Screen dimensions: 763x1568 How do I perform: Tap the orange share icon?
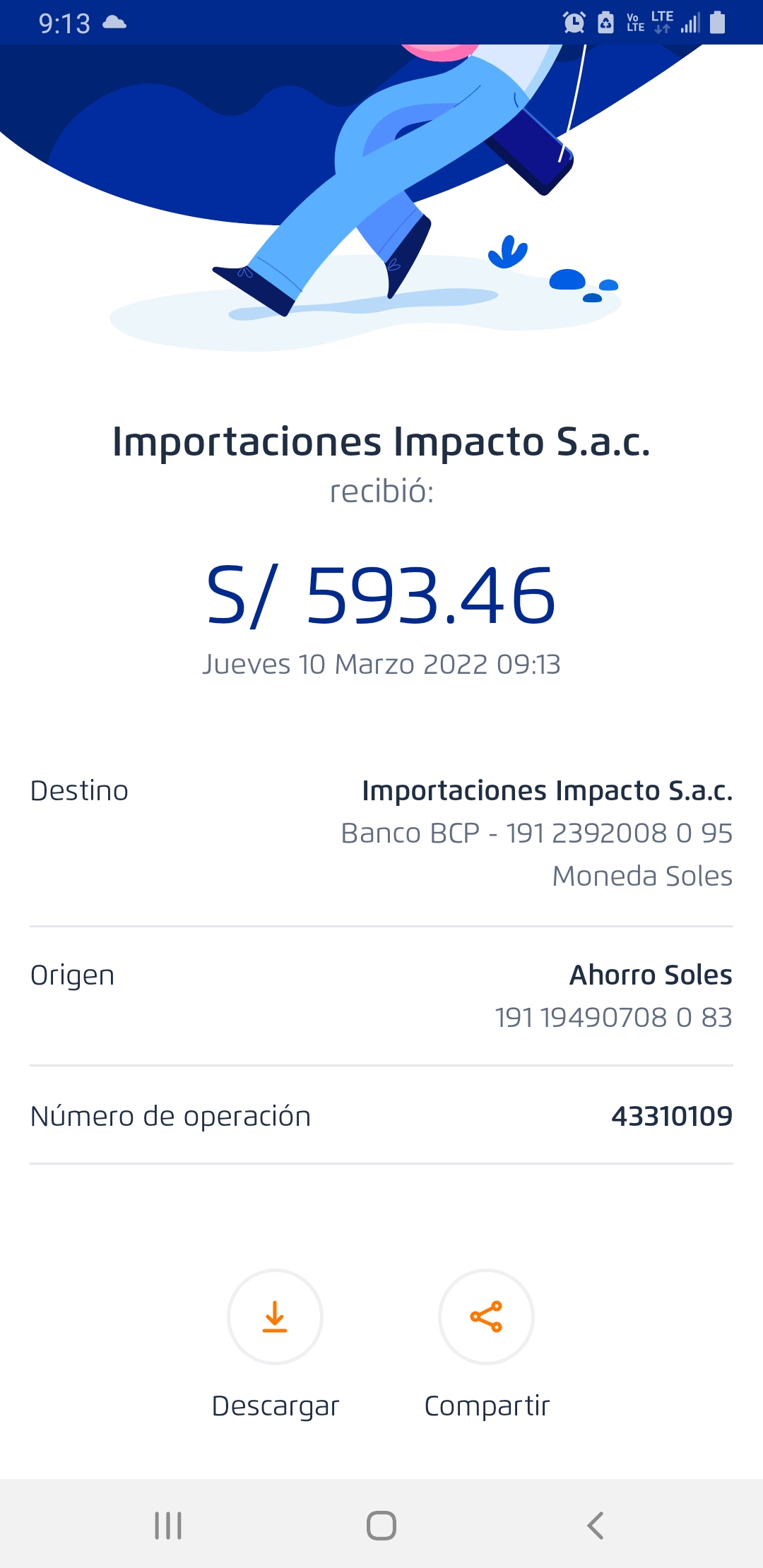tap(486, 1317)
